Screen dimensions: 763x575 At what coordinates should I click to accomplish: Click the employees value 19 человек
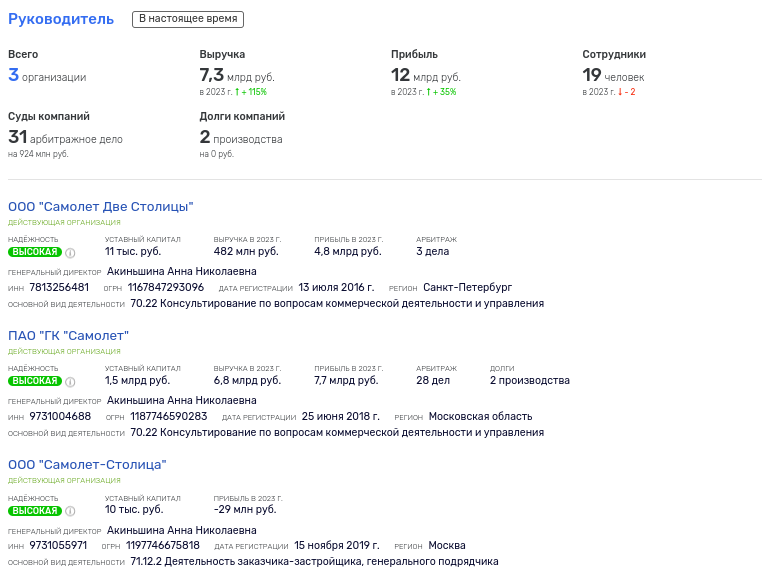click(x=613, y=75)
